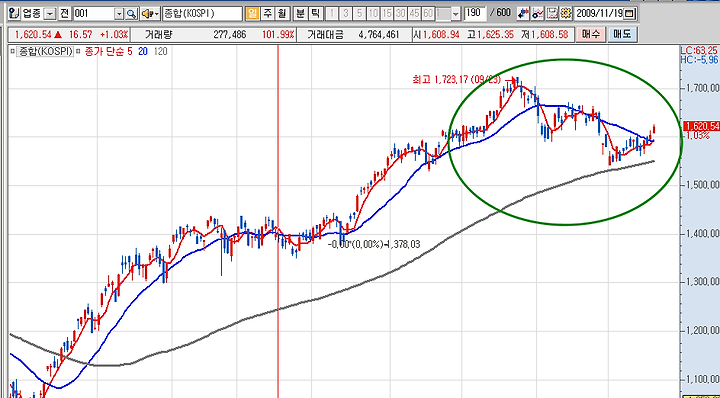Click the change value 16.57

click(82, 35)
